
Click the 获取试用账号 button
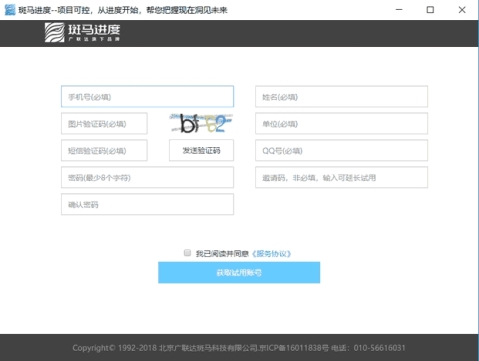tap(239, 273)
